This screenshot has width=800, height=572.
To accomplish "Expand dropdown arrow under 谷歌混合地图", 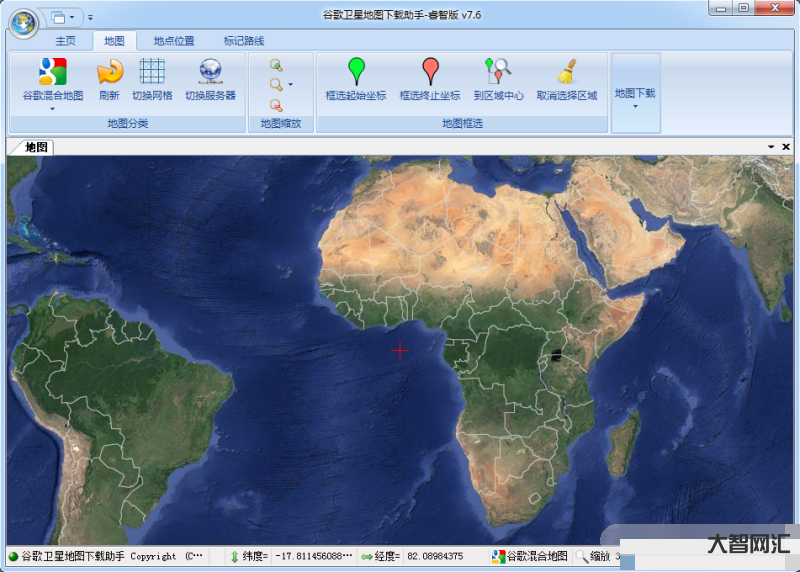I will tap(52, 108).
